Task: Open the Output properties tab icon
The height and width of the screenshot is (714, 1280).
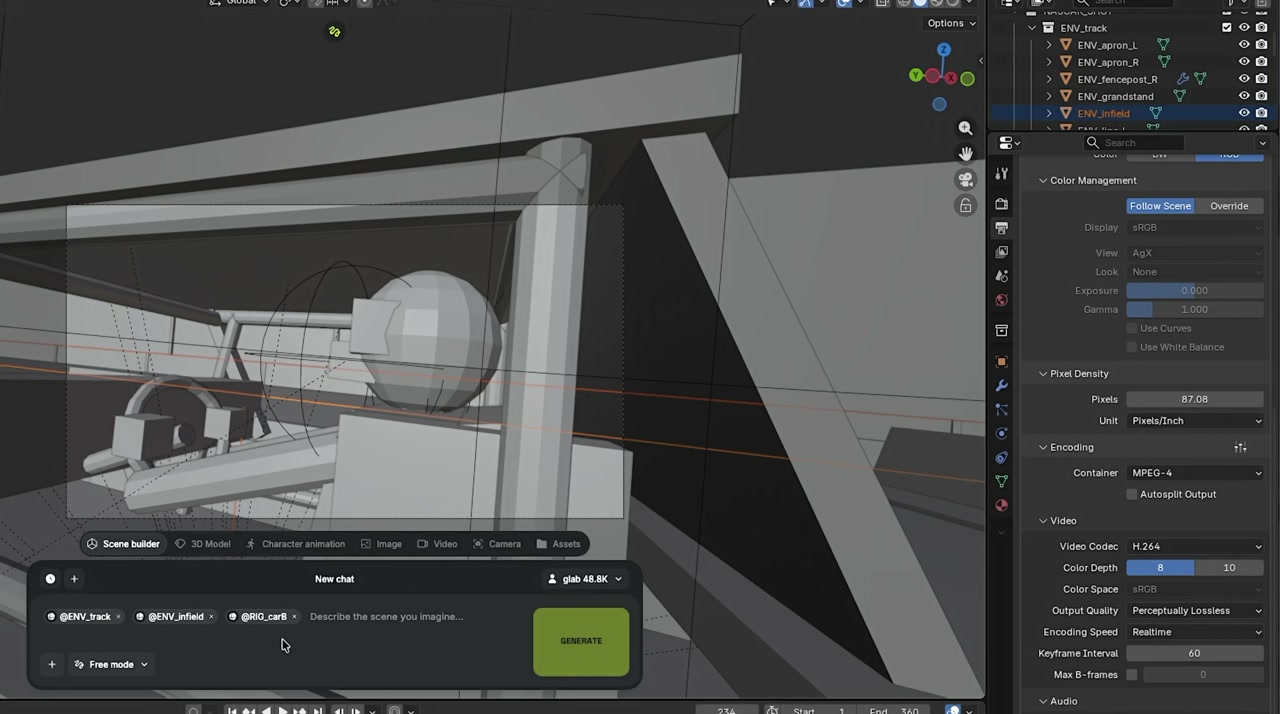Action: tap(1001, 228)
